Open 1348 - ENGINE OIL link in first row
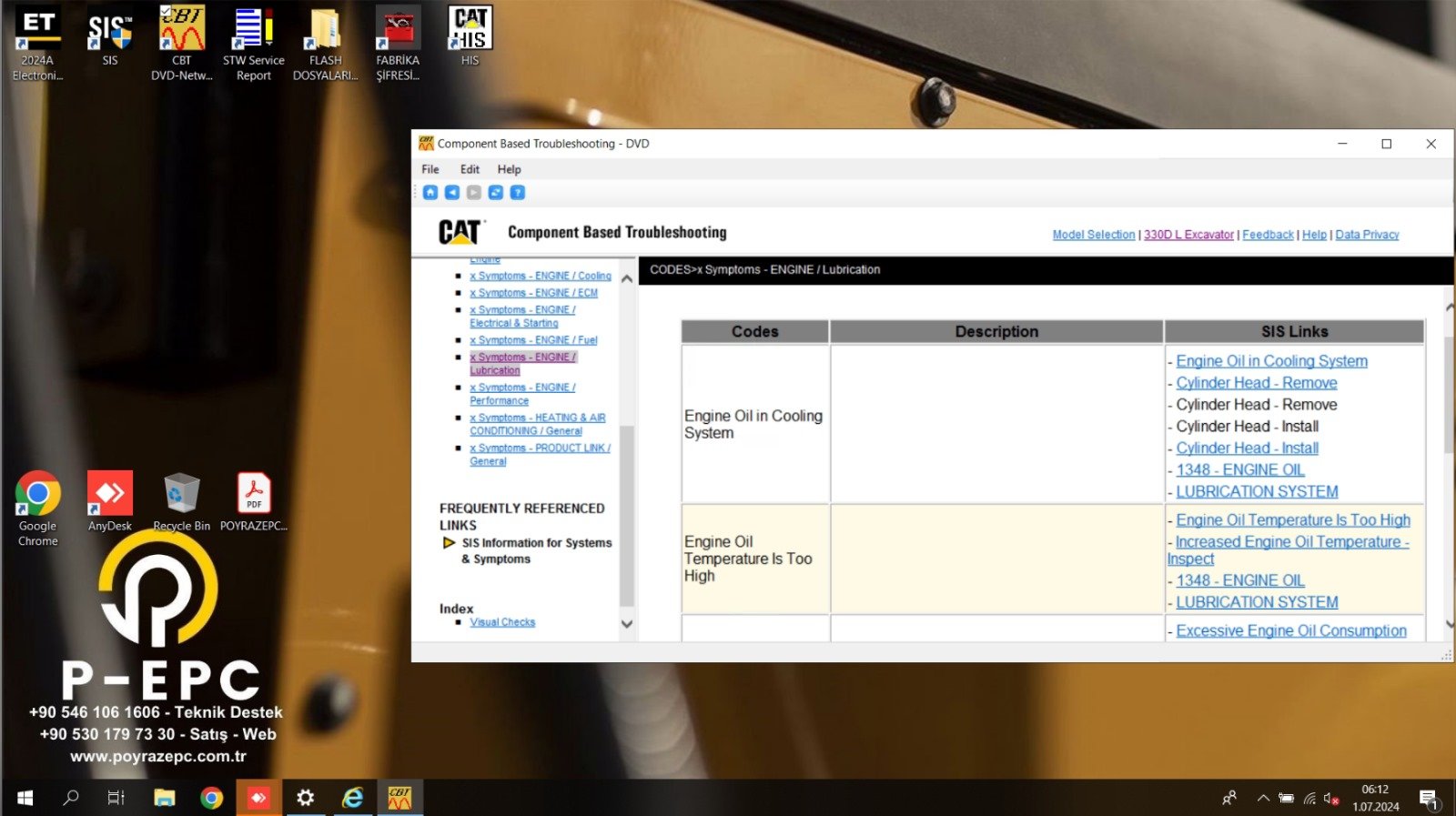 click(x=1239, y=470)
